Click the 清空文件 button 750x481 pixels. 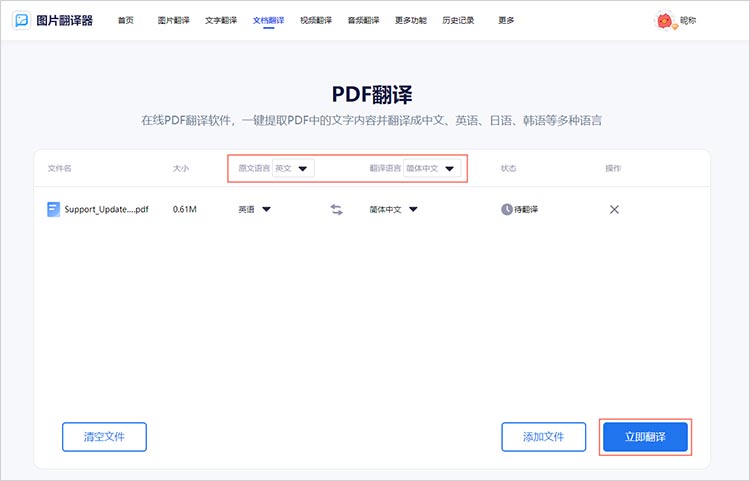tap(104, 437)
